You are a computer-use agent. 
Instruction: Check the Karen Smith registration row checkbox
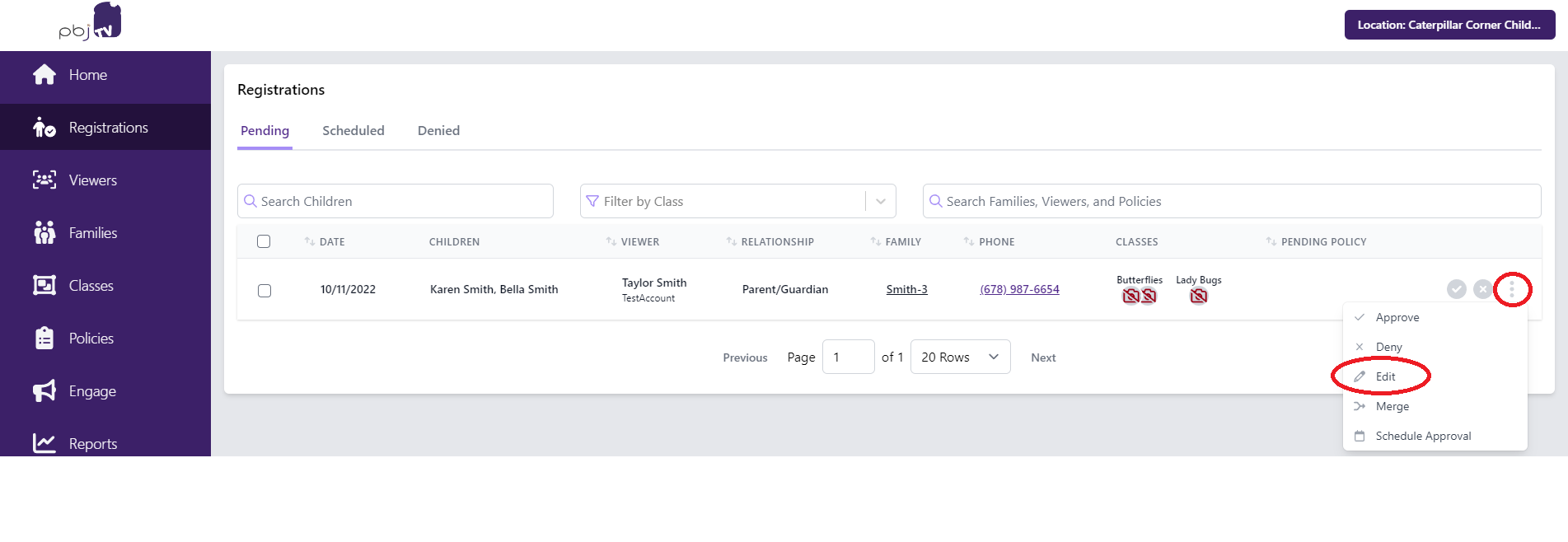click(264, 291)
